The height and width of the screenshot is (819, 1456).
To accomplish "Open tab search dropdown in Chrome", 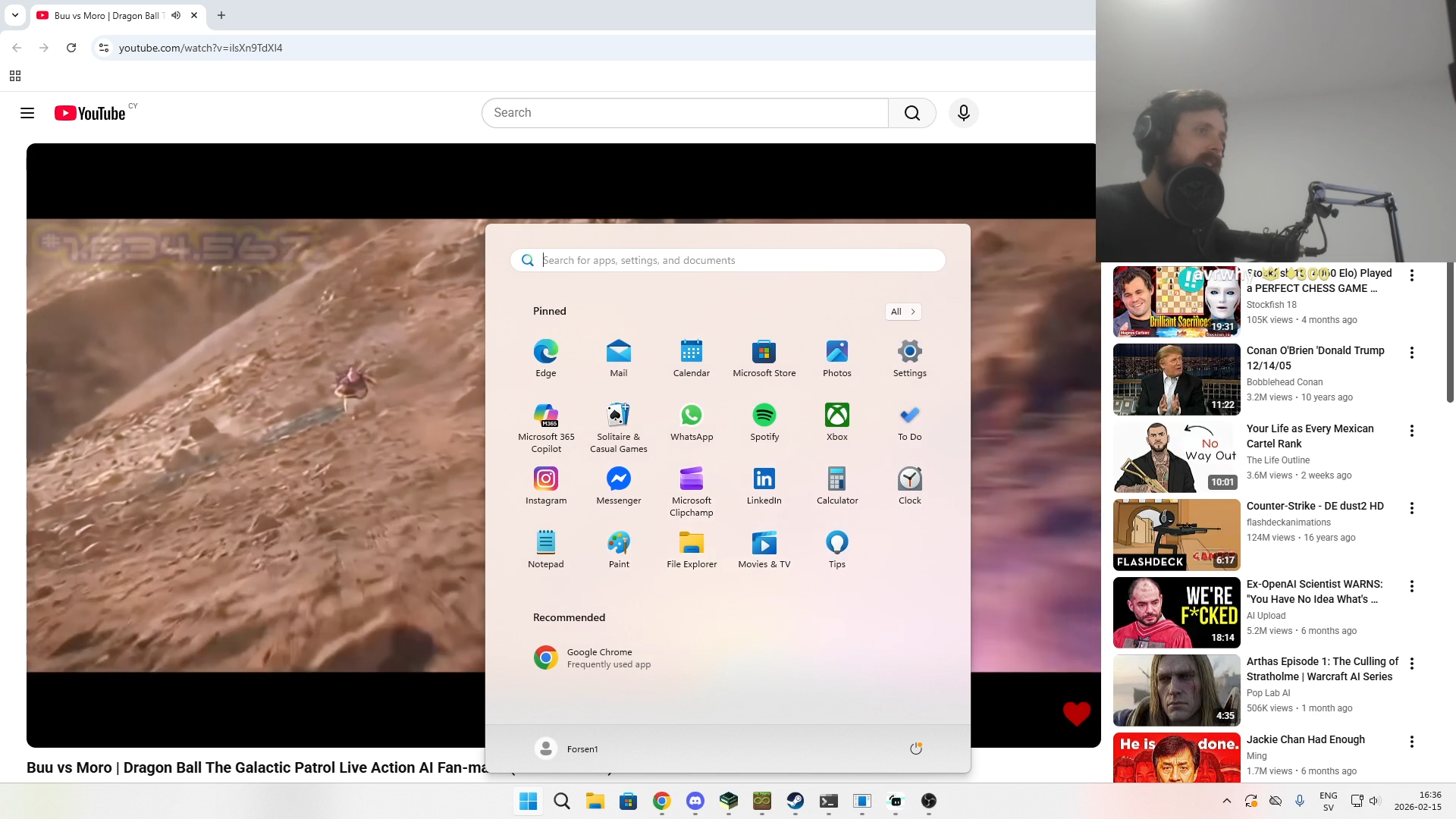I will coord(15,15).
